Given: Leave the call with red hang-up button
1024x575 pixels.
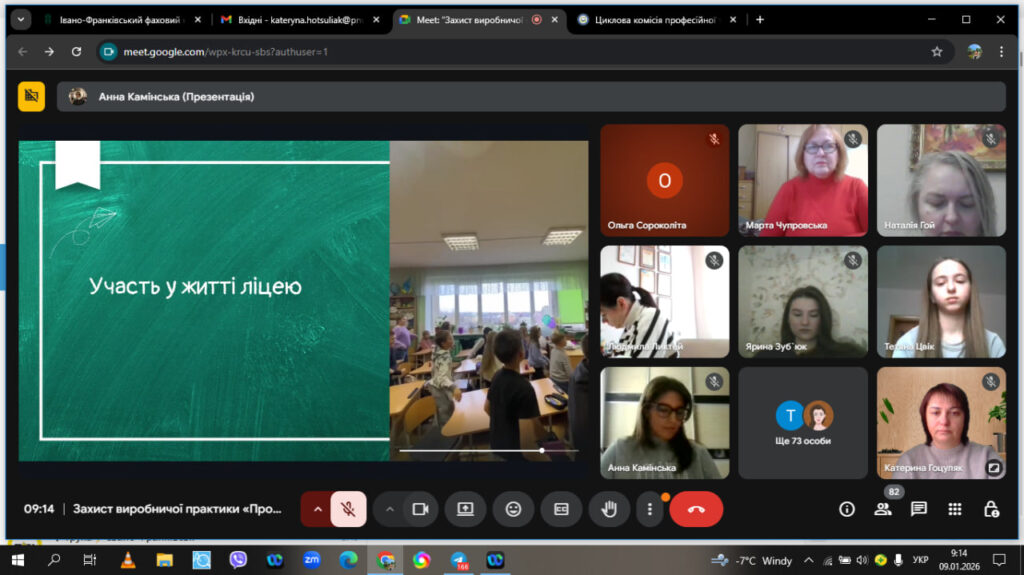Looking at the screenshot, I should point(696,509).
